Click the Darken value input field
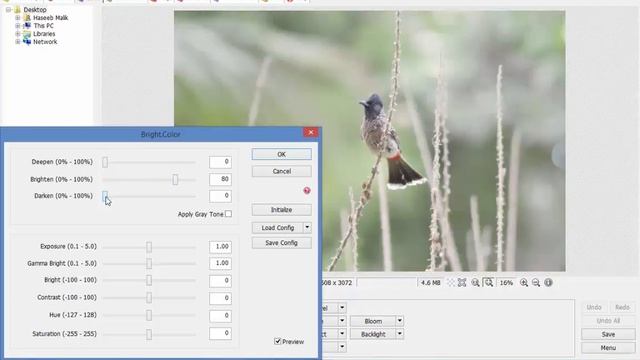 (220, 196)
